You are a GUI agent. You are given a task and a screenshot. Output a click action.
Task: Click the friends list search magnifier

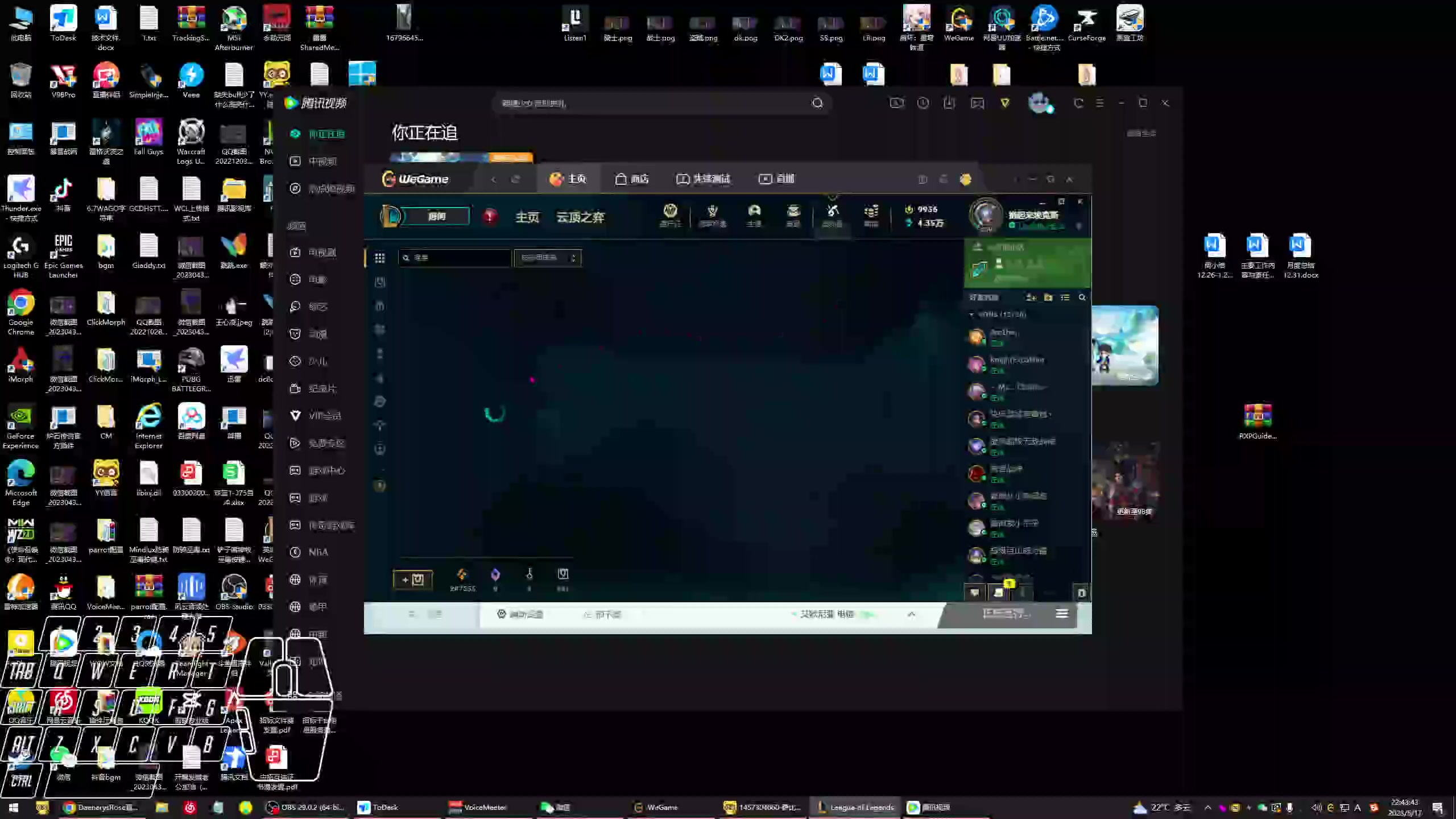[1082, 297]
